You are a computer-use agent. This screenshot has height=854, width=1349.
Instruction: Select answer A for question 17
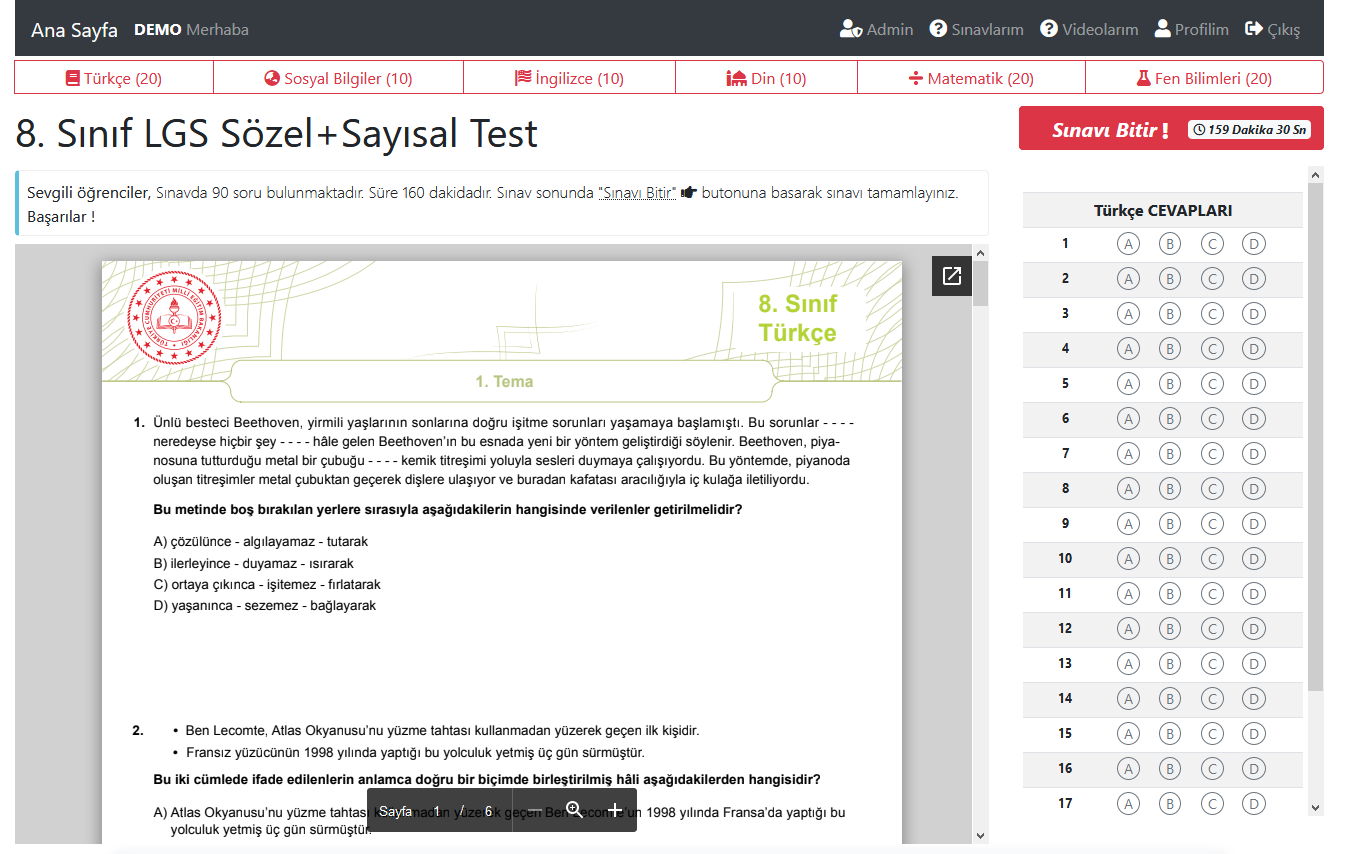(1128, 803)
